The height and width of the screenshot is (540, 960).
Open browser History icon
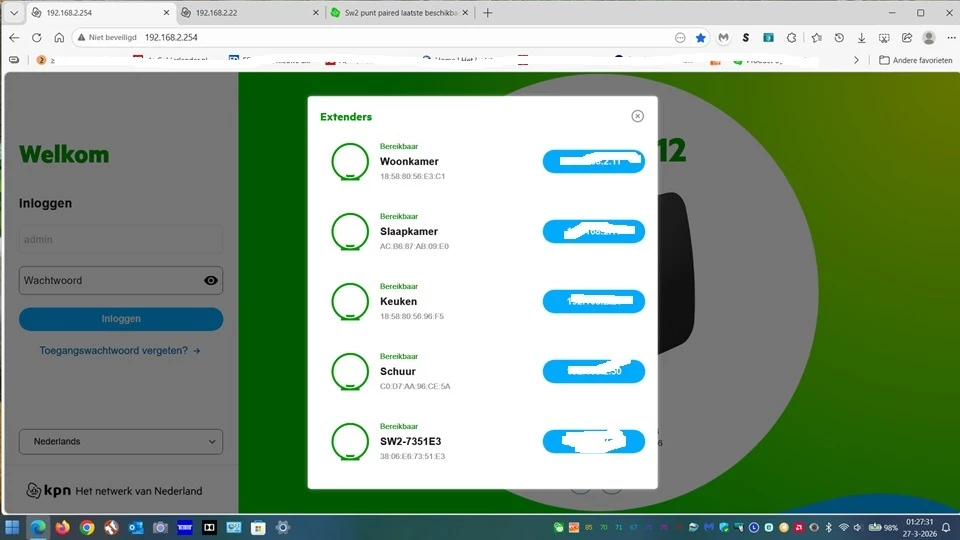[x=839, y=38]
